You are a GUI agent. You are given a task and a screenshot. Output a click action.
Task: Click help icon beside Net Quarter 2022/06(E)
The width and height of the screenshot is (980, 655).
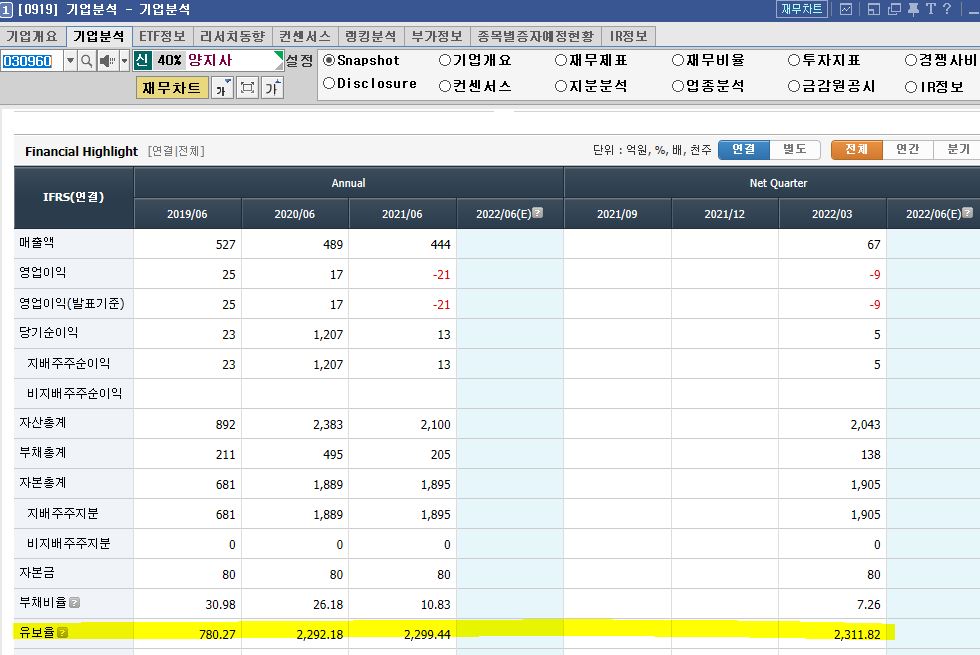[968, 212]
